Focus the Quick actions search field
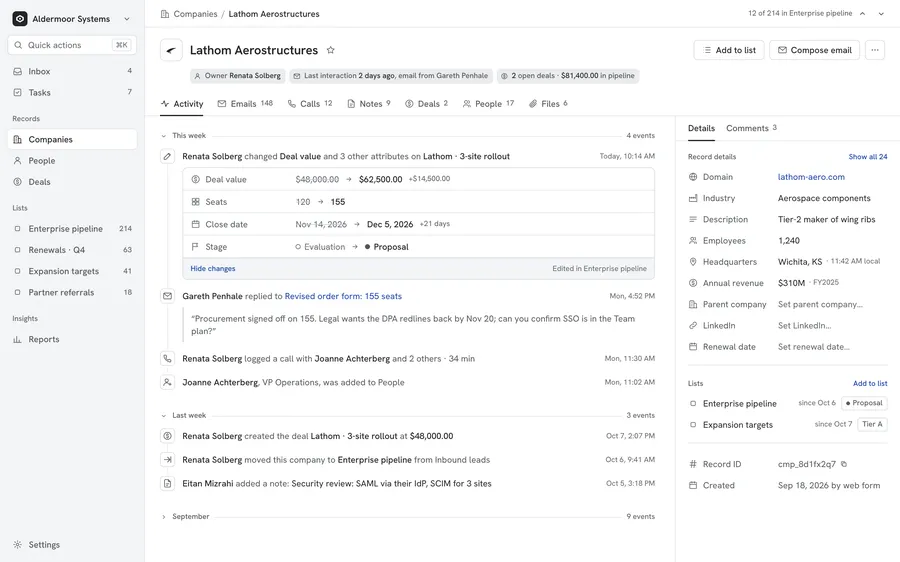This screenshot has width=900, height=562. click(72, 45)
